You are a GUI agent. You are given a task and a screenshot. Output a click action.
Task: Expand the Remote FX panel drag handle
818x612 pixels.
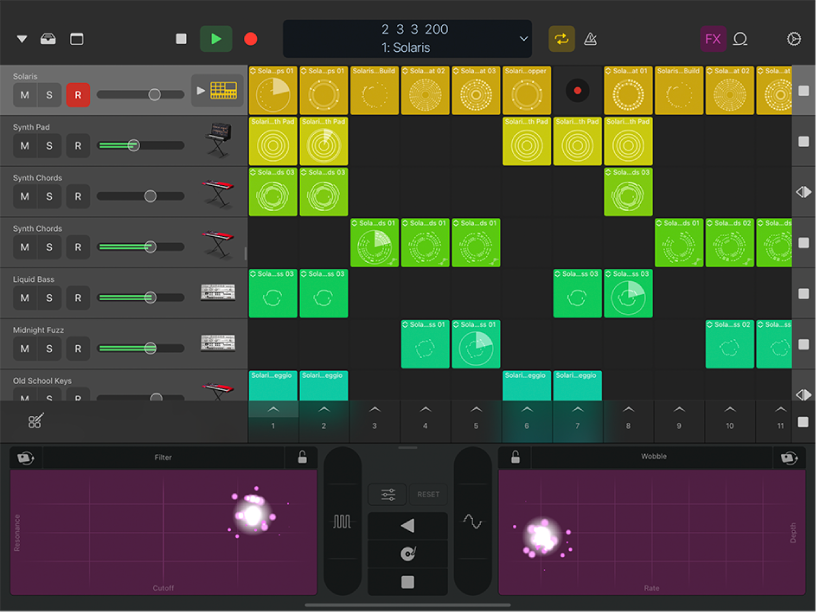pyautogui.click(x=407, y=447)
